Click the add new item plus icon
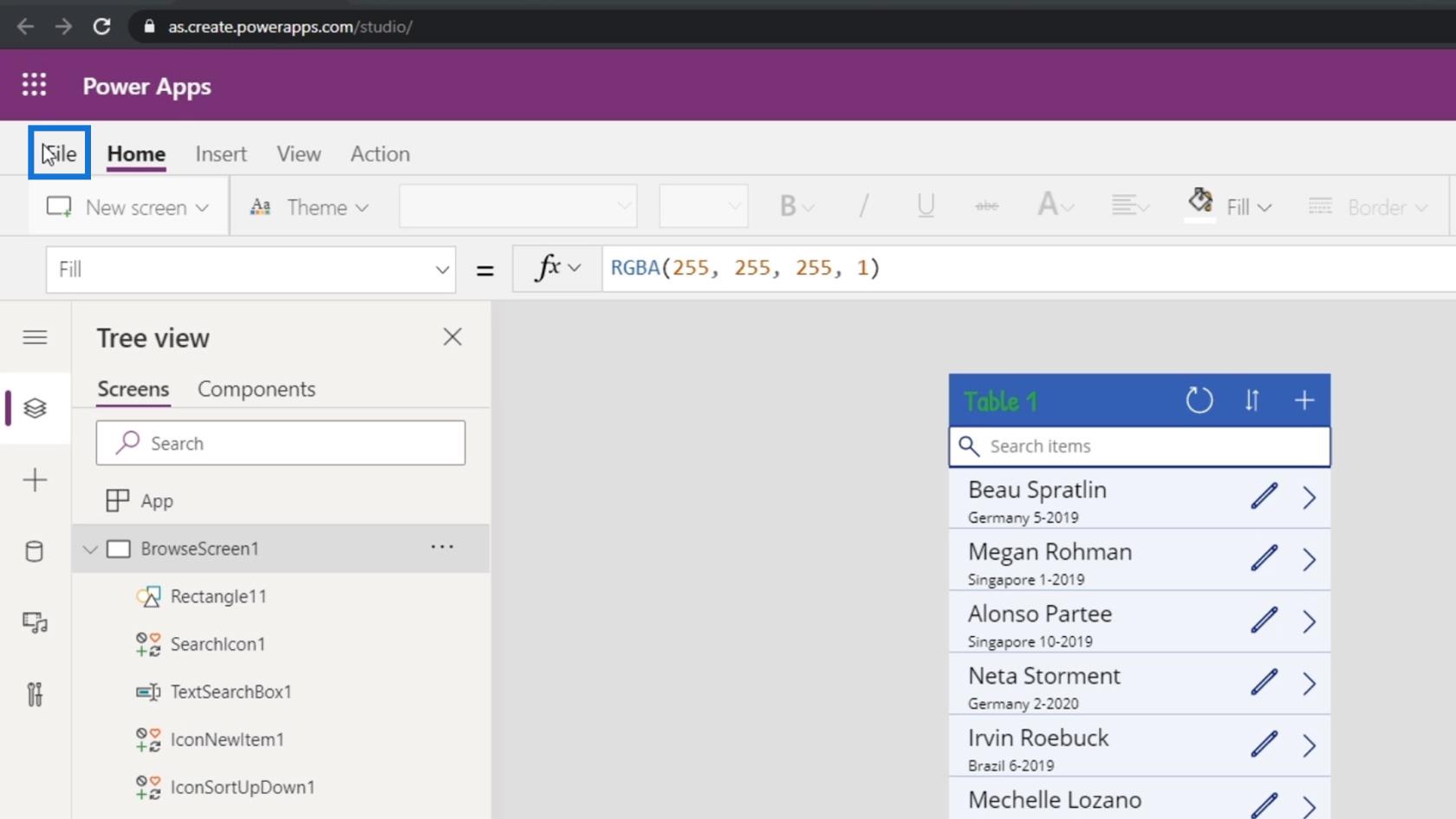 point(1303,400)
